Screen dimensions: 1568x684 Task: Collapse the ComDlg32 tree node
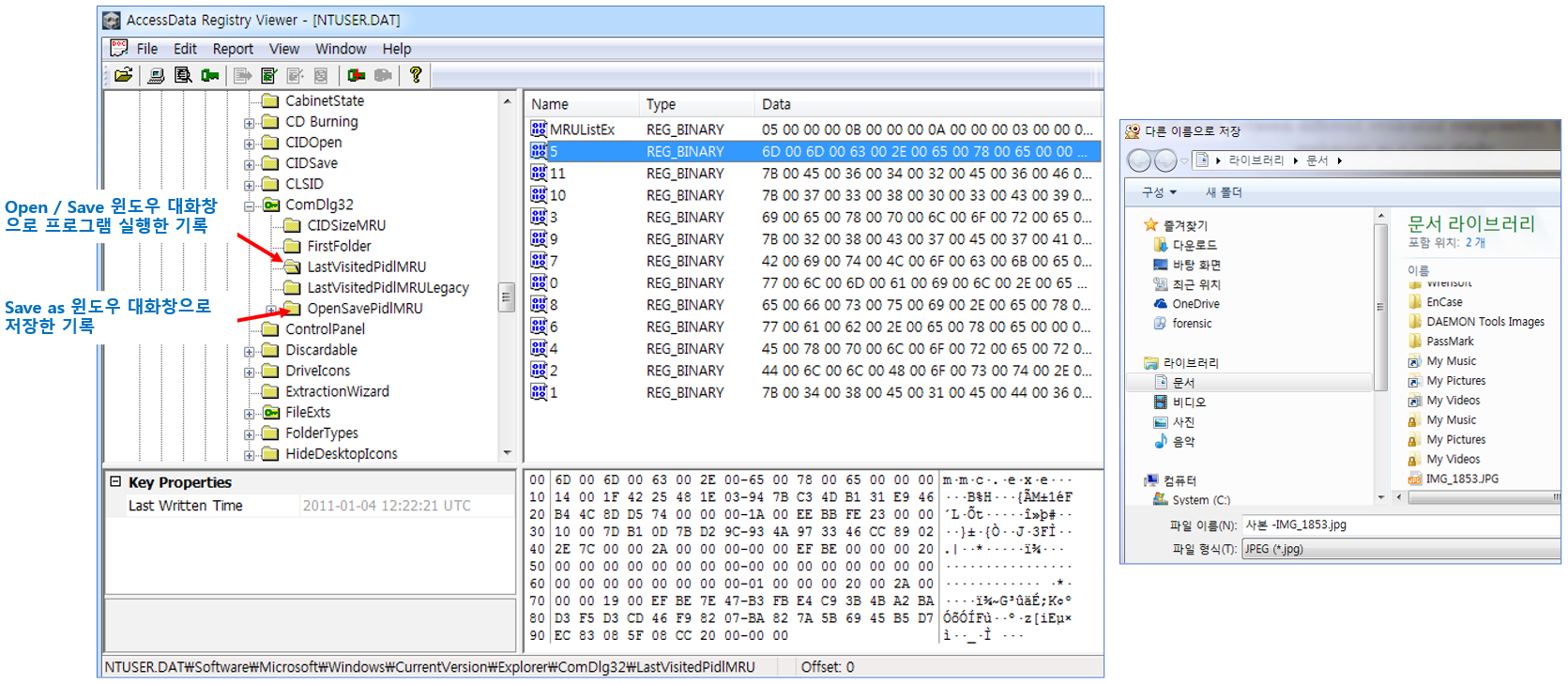(250, 205)
